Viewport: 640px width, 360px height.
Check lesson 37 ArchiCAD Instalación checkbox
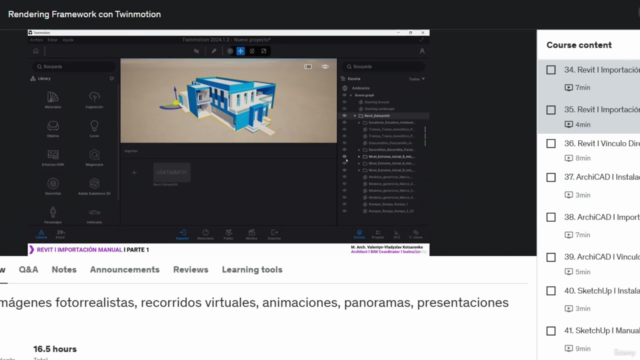(x=551, y=177)
